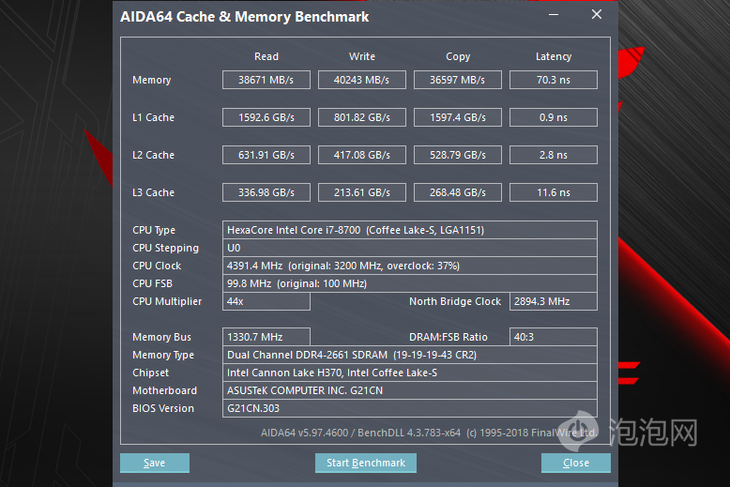Click L1 Cache Latency 0.9 ns

[554, 117]
